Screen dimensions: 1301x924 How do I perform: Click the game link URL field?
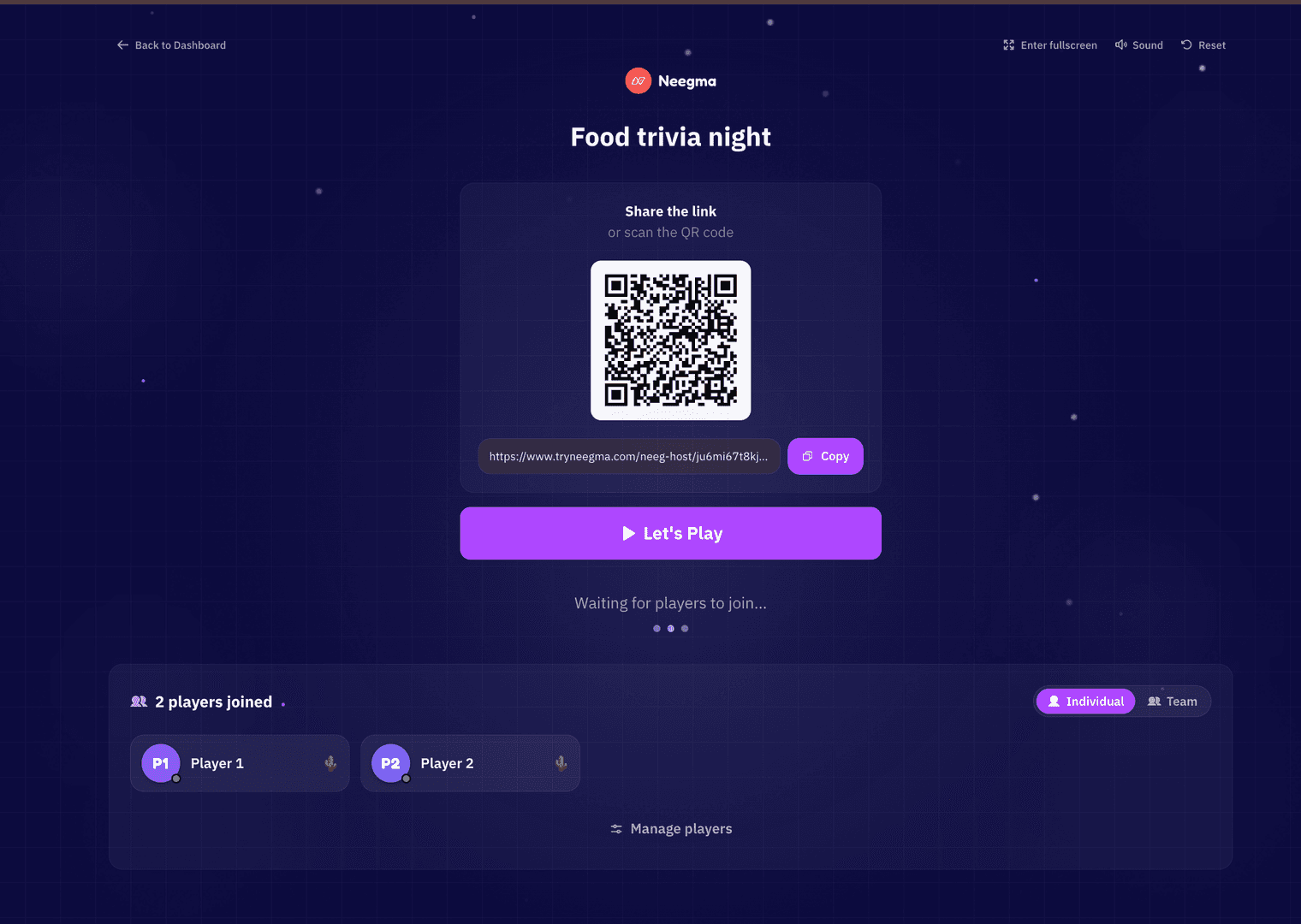coord(629,456)
